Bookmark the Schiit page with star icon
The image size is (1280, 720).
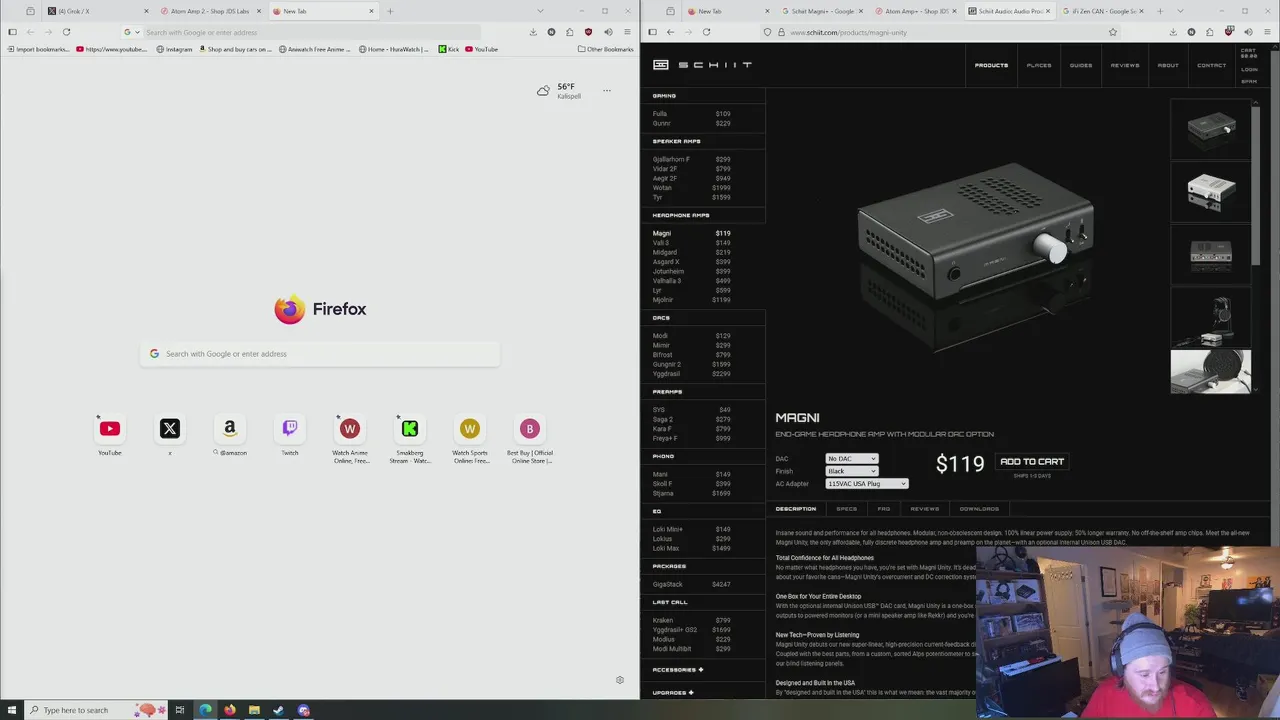pyautogui.click(x=1112, y=32)
